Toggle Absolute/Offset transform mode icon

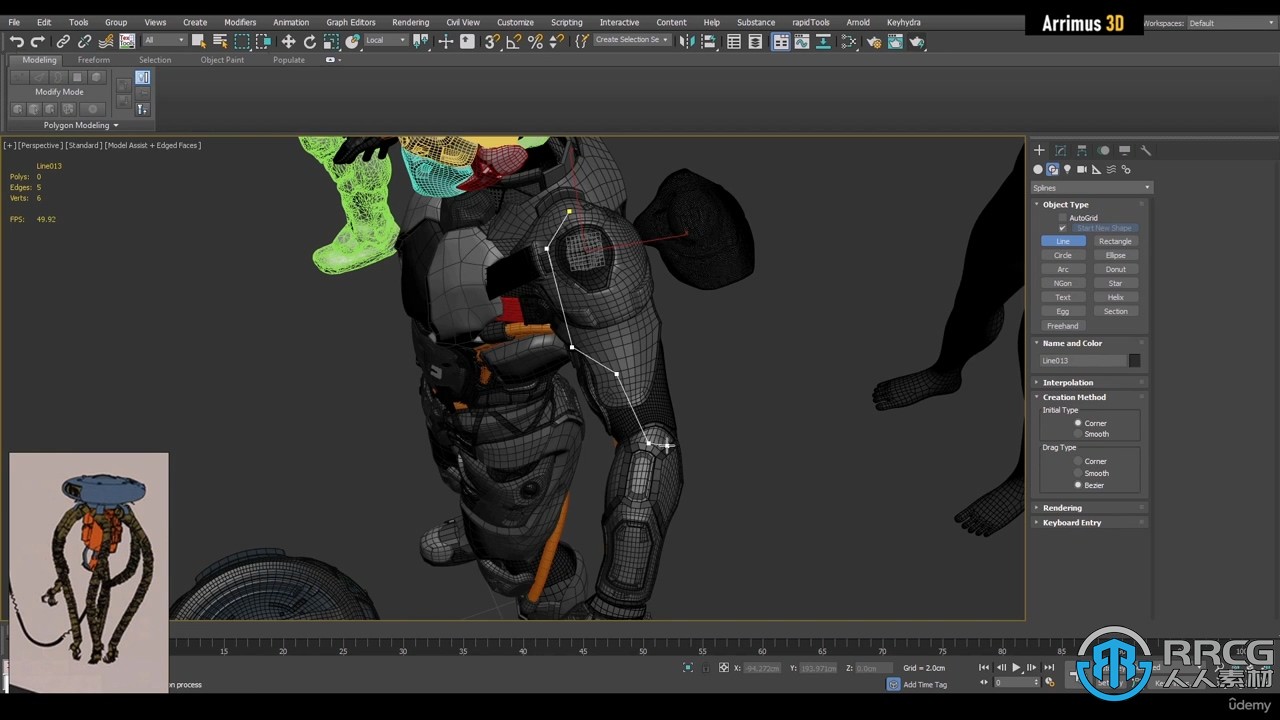coord(724,667)
